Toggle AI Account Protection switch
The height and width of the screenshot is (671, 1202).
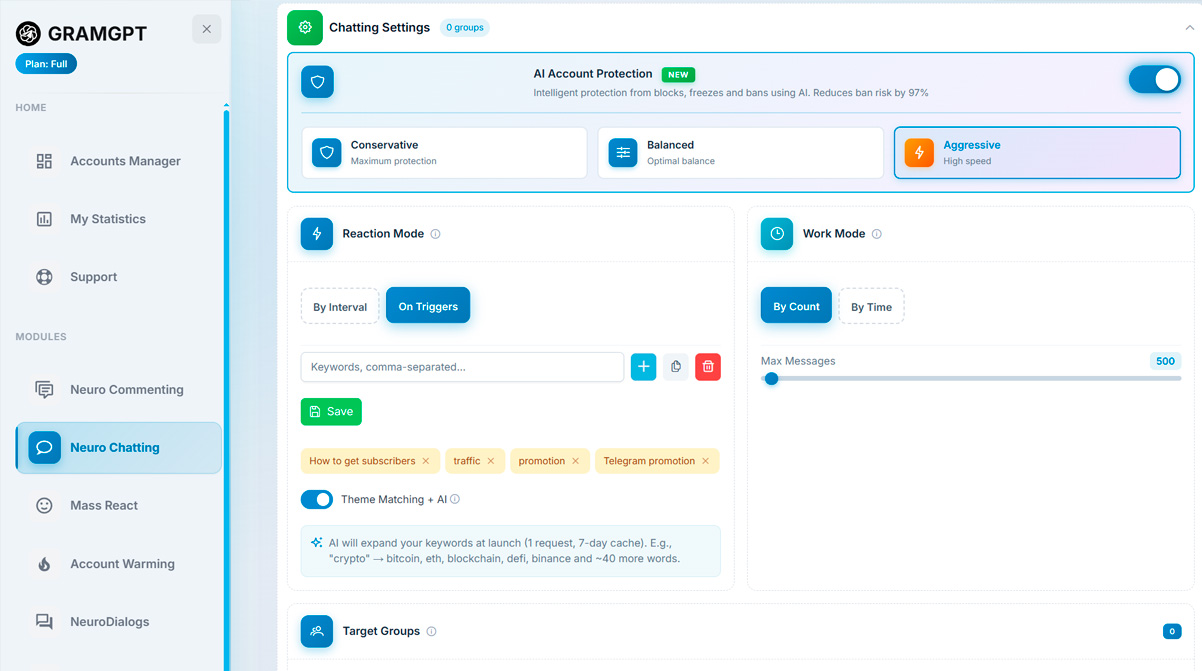pyautogui.click(x=1155, y=80)
